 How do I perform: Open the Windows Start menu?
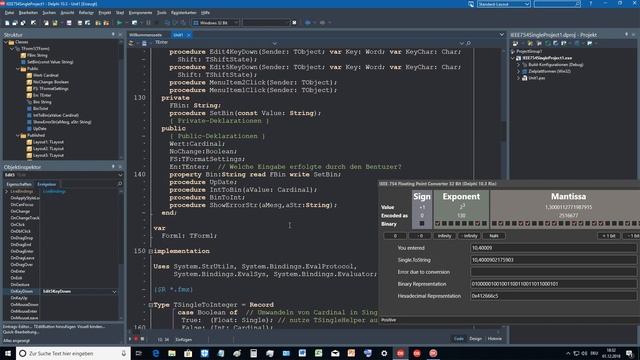pos(8,353)
